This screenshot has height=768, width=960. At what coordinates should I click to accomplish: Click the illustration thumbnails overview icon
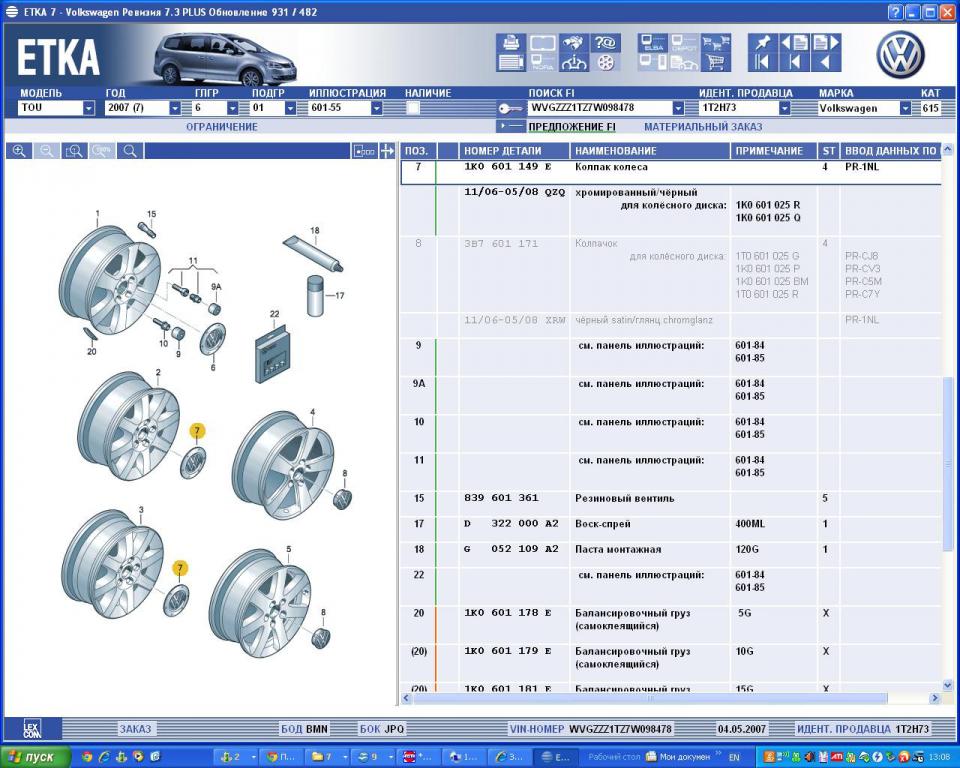(364, 151)
